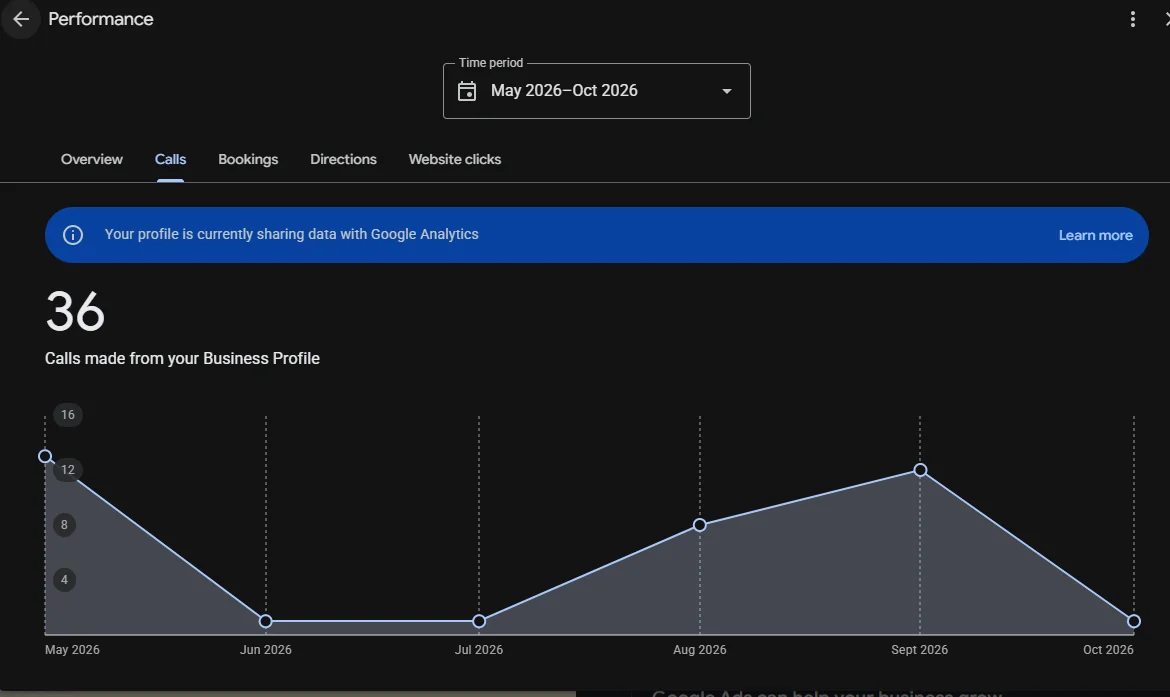Viewport: 1170px width, 697px height.
Task: Click the info icon in the Analytics banner
Action: coord(73,235)
